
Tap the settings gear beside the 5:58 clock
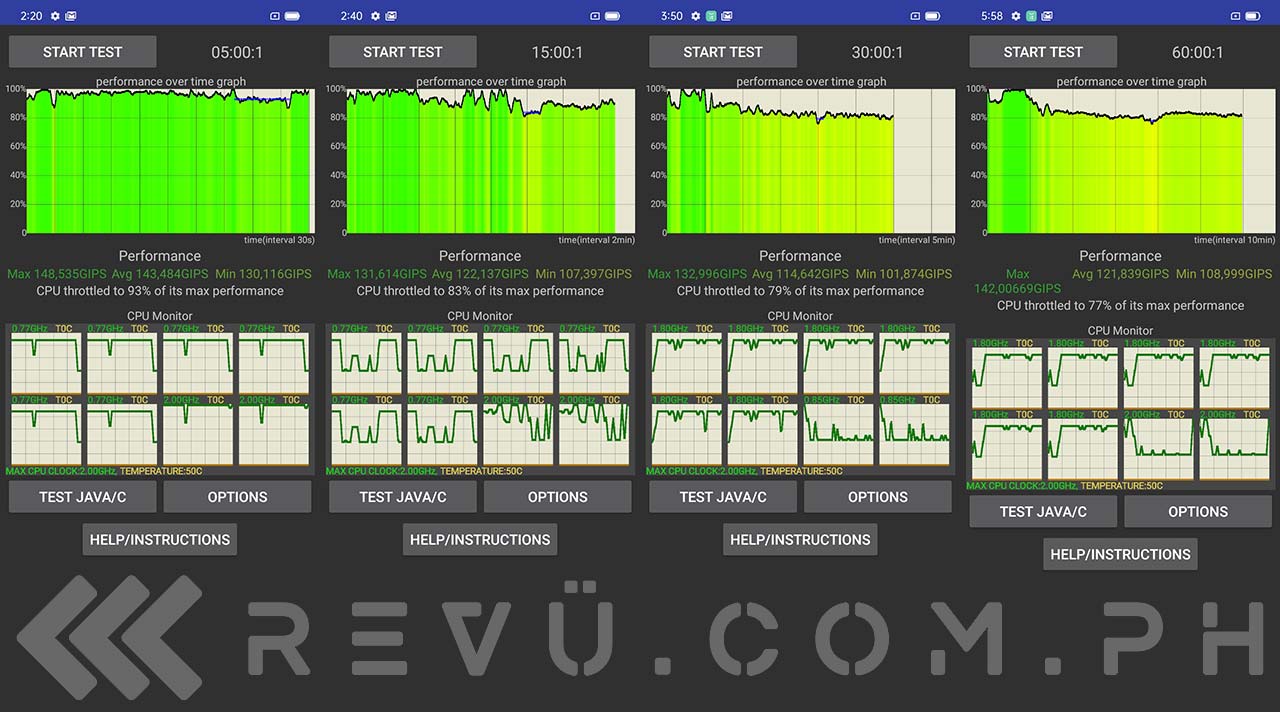coord(1015,16)
